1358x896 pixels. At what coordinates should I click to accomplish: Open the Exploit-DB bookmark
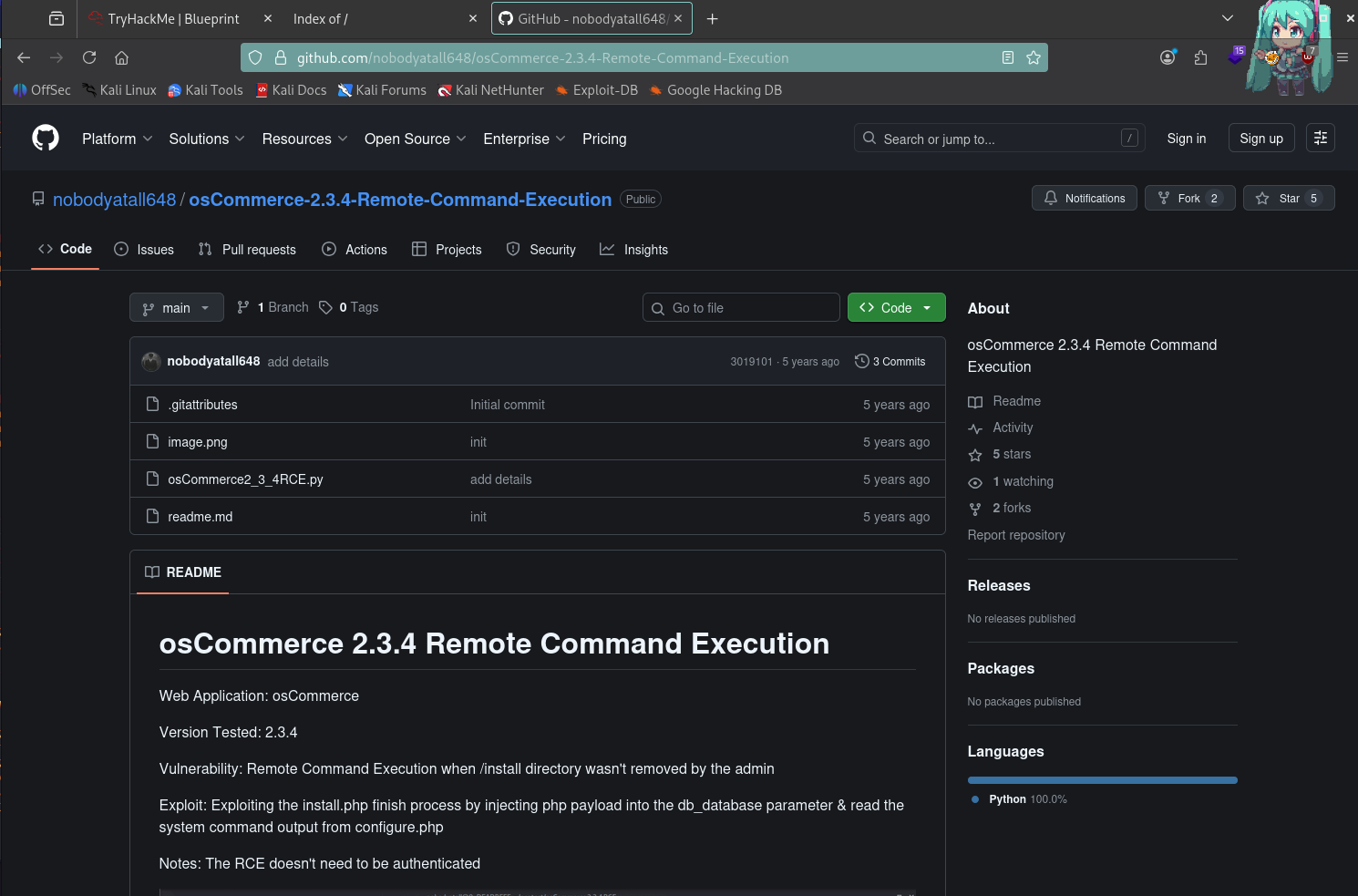(x=597, y=89)
